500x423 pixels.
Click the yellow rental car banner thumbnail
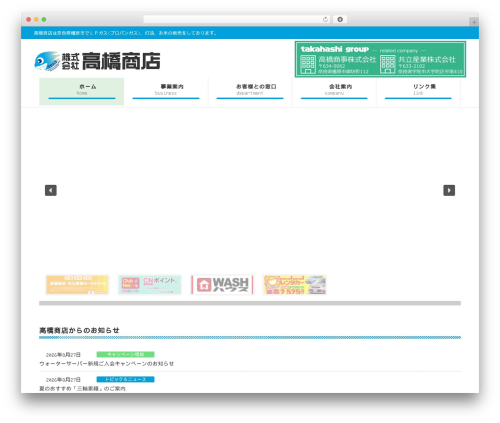click(294, 285)
